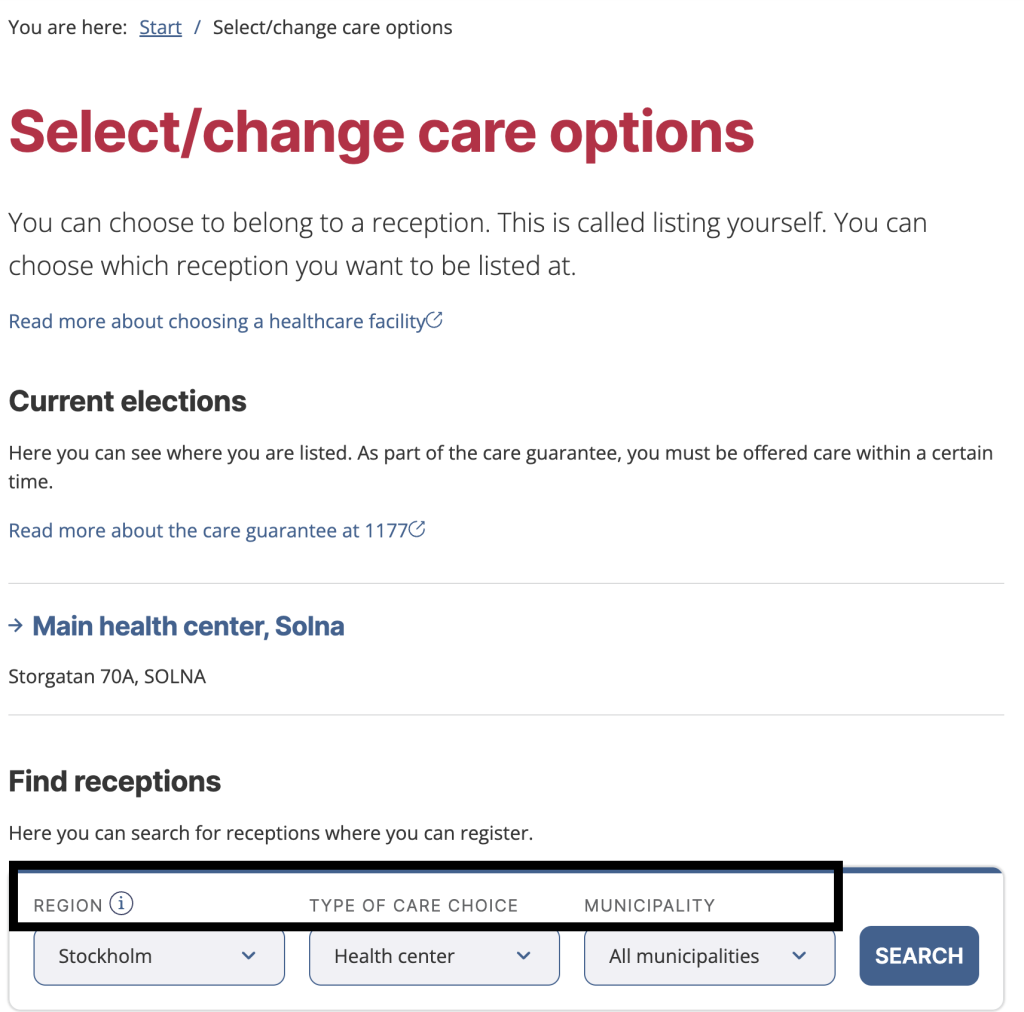Screen dimensions: 1024x1012
Task: Click external-link icon after healthcare facility link
Action: [435, 321]
